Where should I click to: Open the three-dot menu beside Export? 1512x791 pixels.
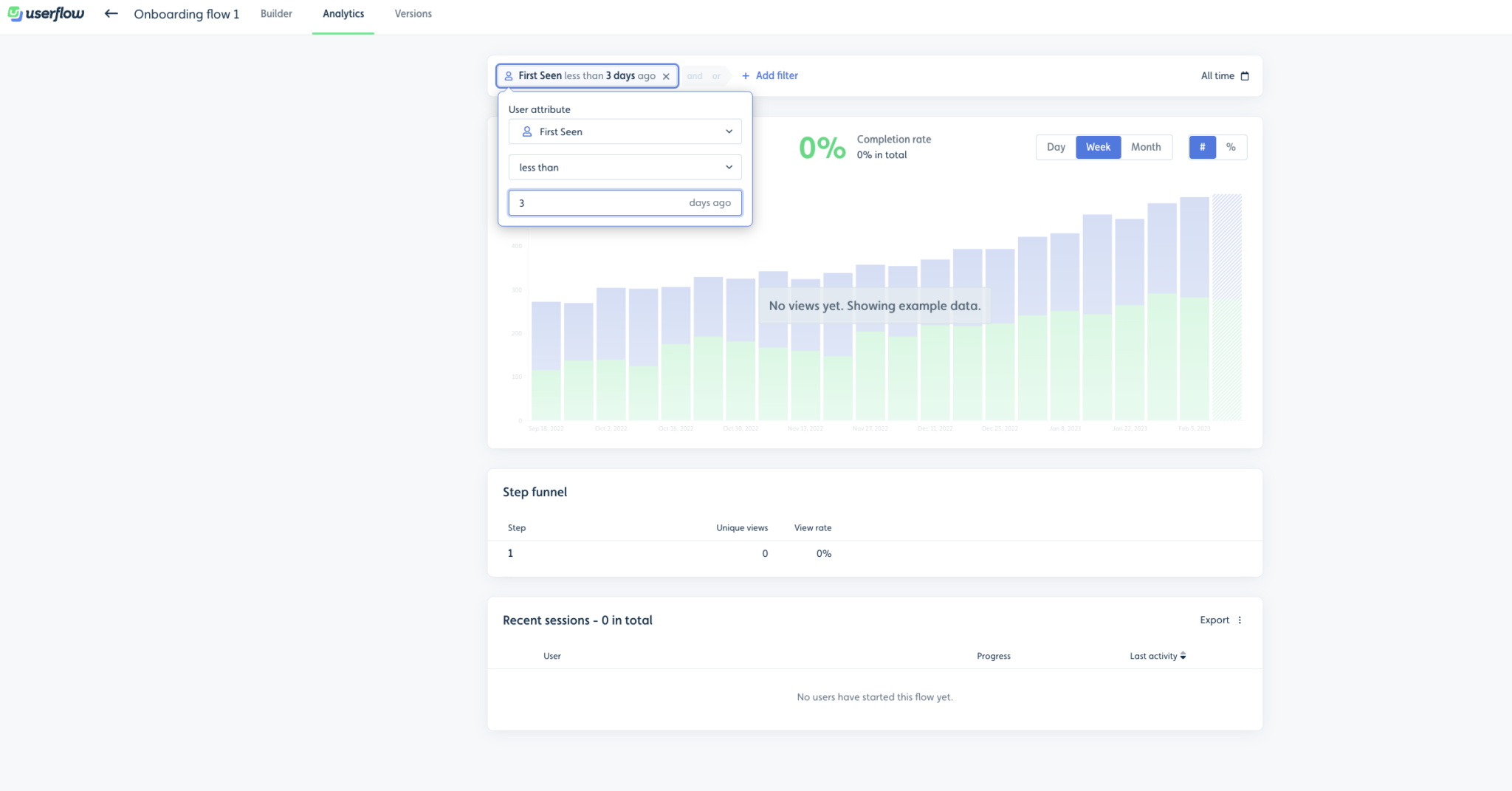point(1240,620)
